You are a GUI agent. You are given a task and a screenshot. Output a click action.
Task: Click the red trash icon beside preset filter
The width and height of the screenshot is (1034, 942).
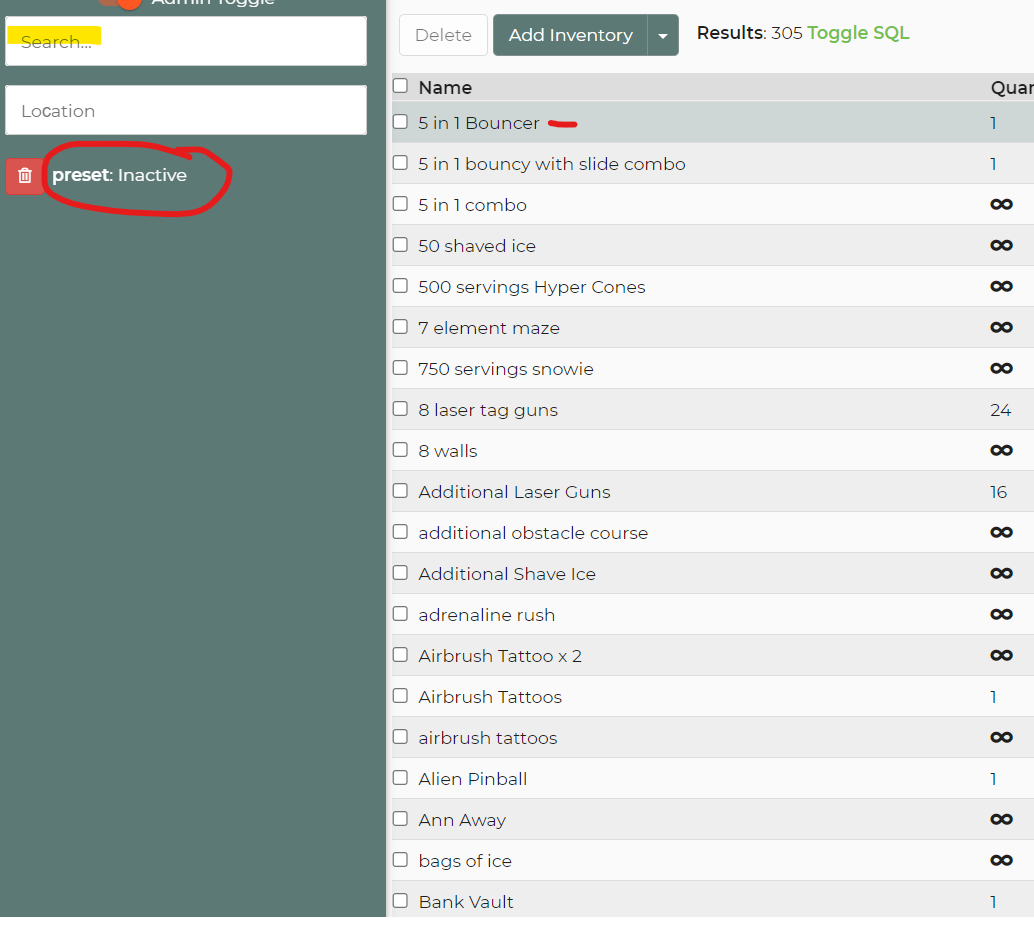pyautogui.click(x=25, y=176)
